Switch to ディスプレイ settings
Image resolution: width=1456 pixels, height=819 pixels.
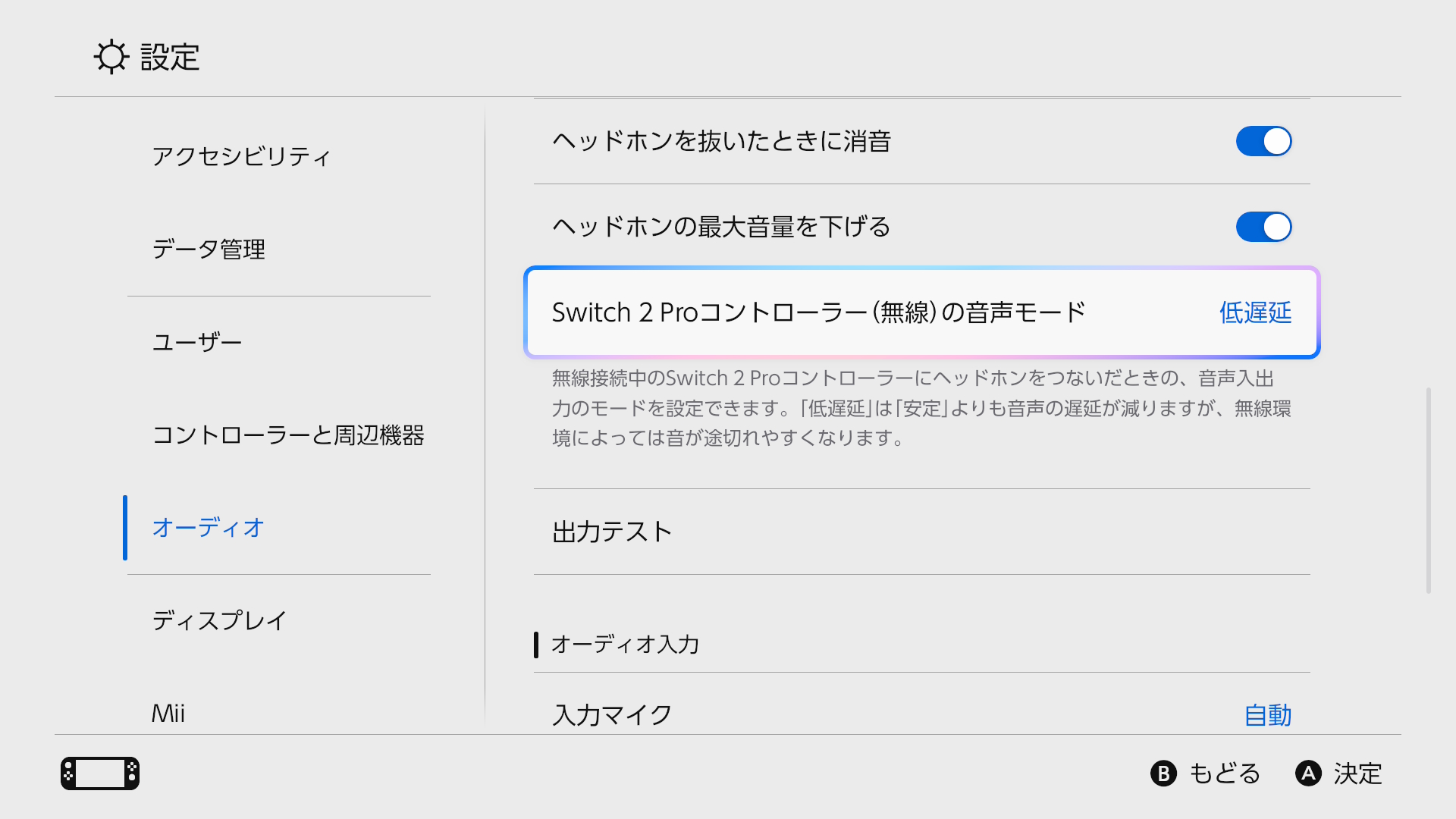[x=220, y=620]
